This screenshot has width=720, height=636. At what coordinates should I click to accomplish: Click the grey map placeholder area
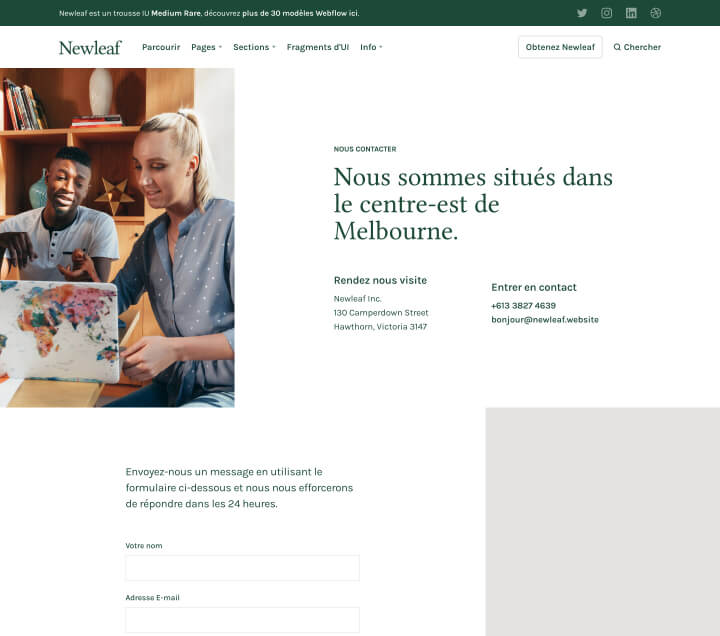click(602, 522)
